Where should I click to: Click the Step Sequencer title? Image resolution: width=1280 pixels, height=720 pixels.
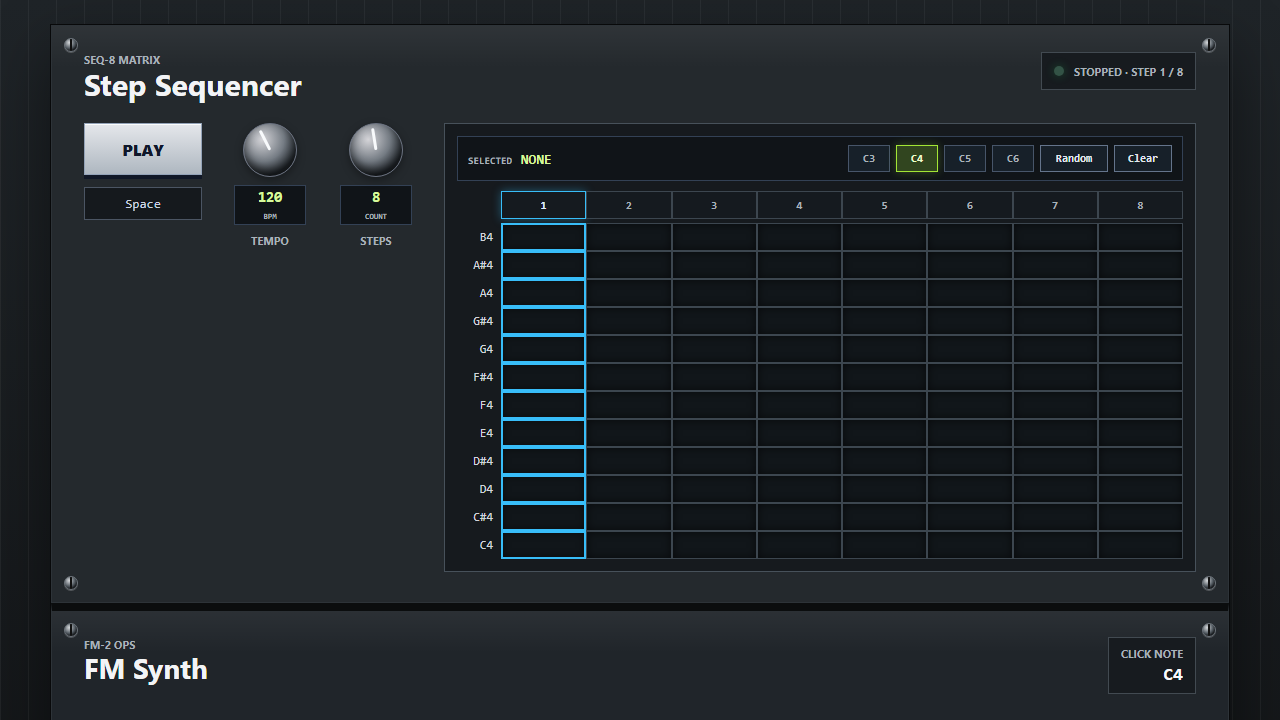pos(193,86)
